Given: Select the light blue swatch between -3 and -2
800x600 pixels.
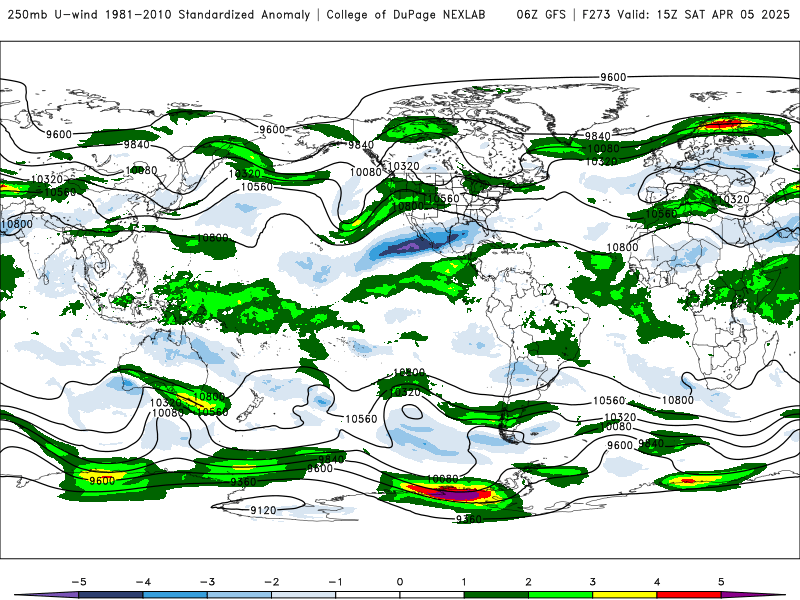Looking at the screenshot, I should 239,595.
